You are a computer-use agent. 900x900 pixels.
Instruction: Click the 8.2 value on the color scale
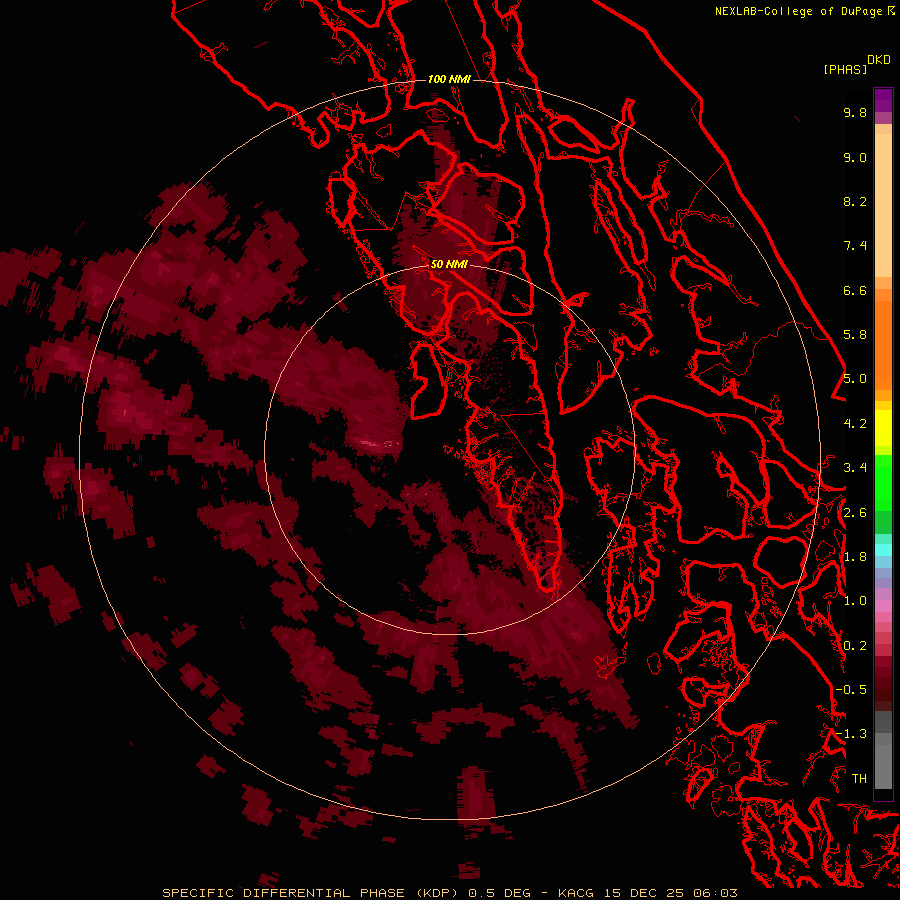click(x=855, y=201)
